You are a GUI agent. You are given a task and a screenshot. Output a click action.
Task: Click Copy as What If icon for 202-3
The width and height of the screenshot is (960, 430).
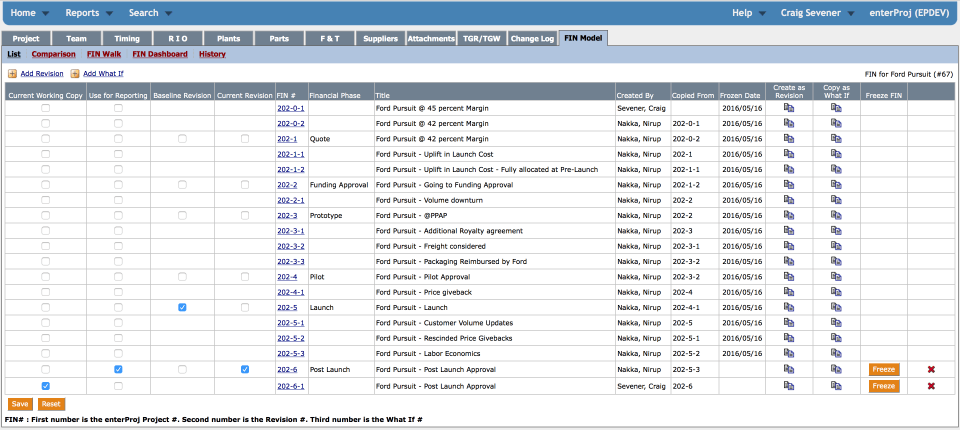pos(836,215)
